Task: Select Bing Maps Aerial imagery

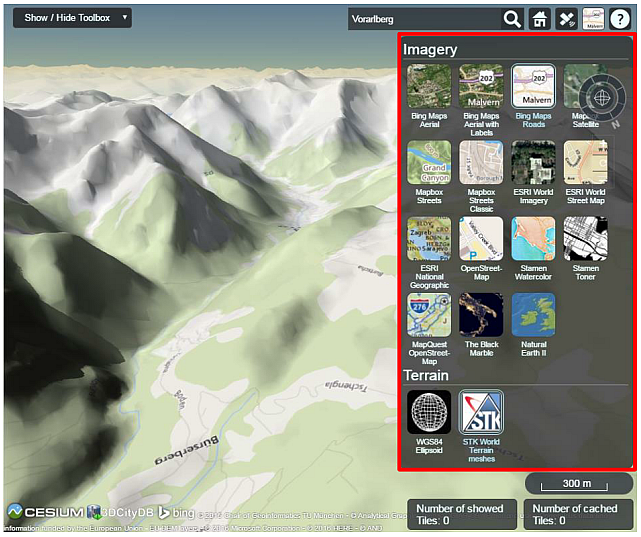Action: [x=429, y=86]
